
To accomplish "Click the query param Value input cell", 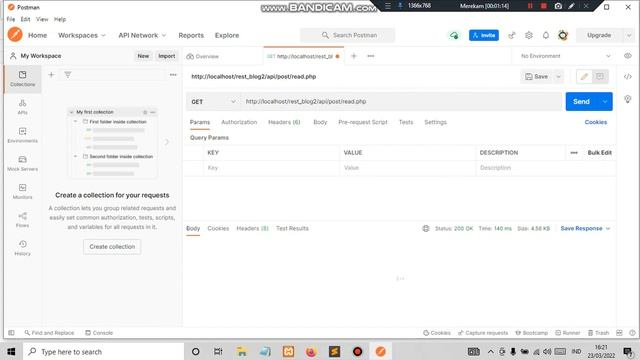I will pos(407,168).
